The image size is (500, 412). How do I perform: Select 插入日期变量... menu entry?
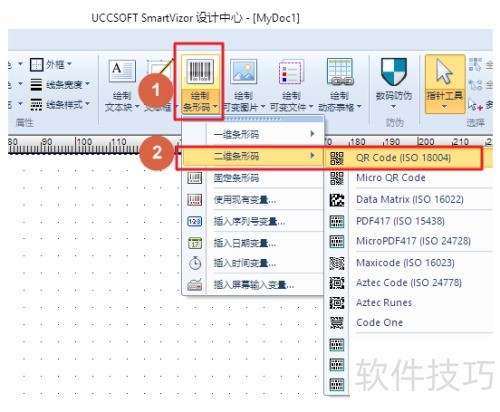(x=253, y=243)
